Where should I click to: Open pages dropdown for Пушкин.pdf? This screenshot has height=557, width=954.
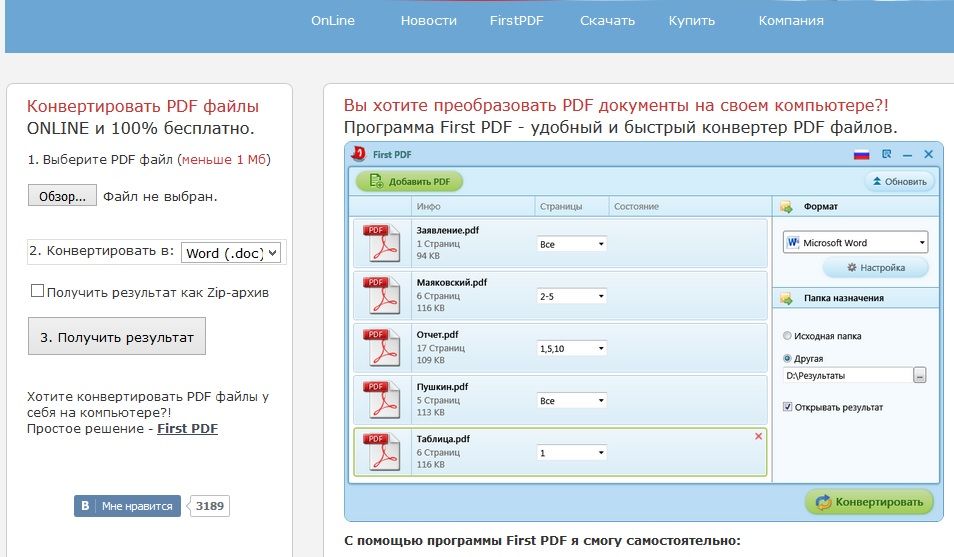[x=571, y=401]
